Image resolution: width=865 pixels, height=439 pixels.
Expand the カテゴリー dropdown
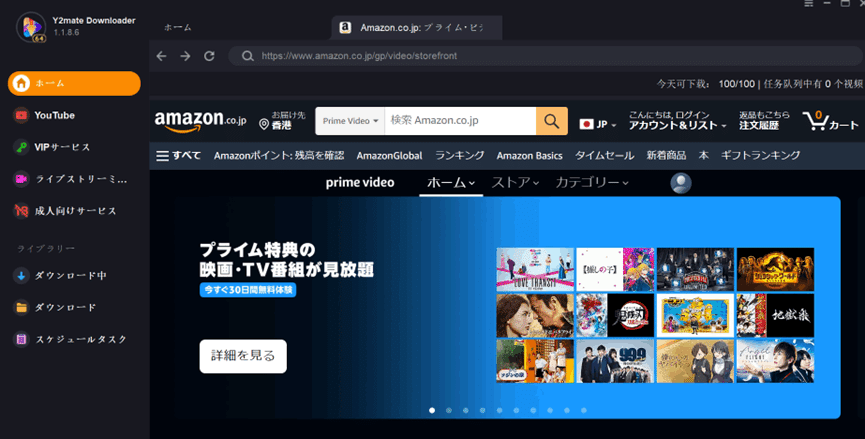pyautogui.click(x=592, y=183)
